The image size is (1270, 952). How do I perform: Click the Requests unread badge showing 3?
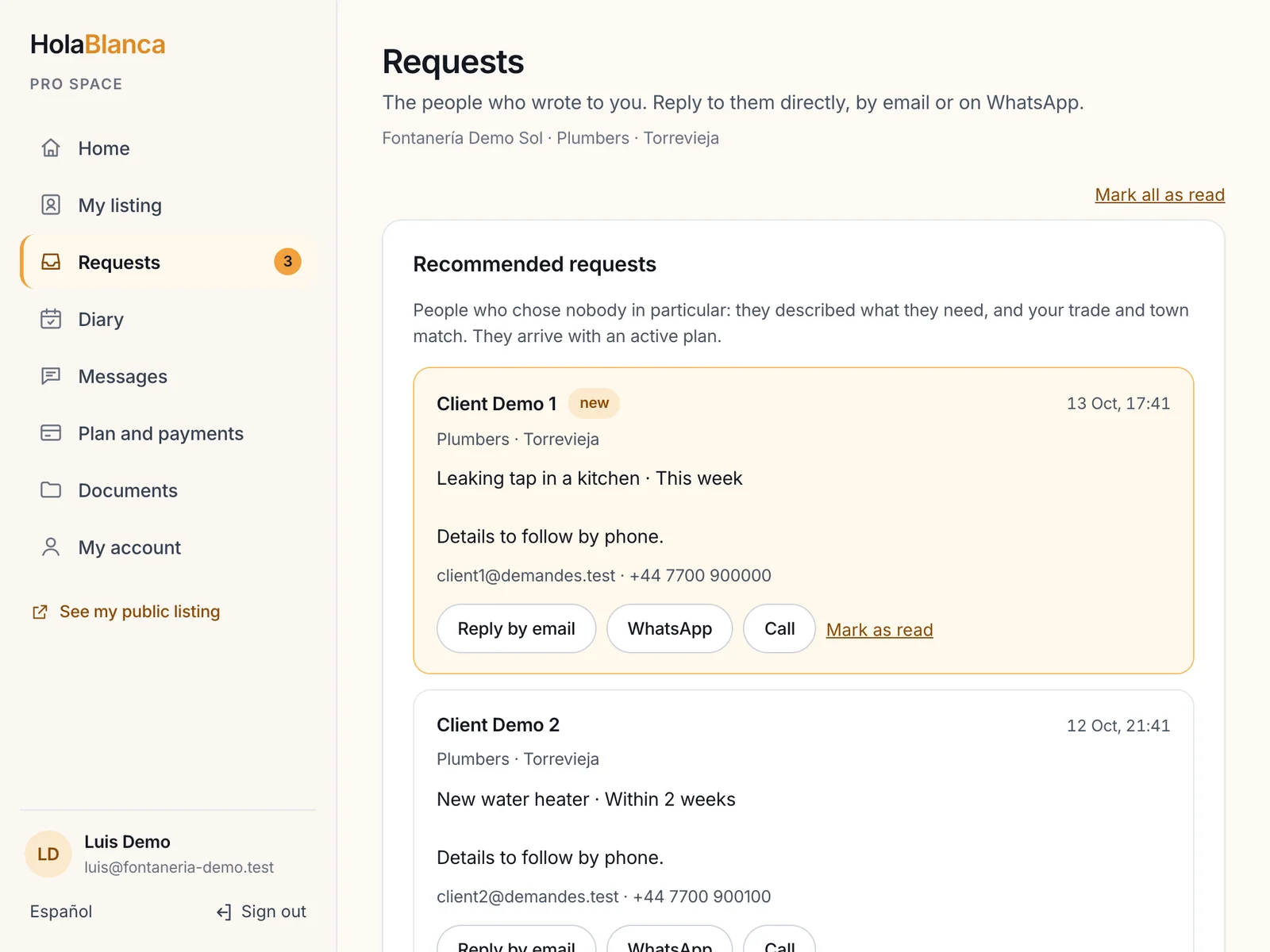tap(287, 262)
